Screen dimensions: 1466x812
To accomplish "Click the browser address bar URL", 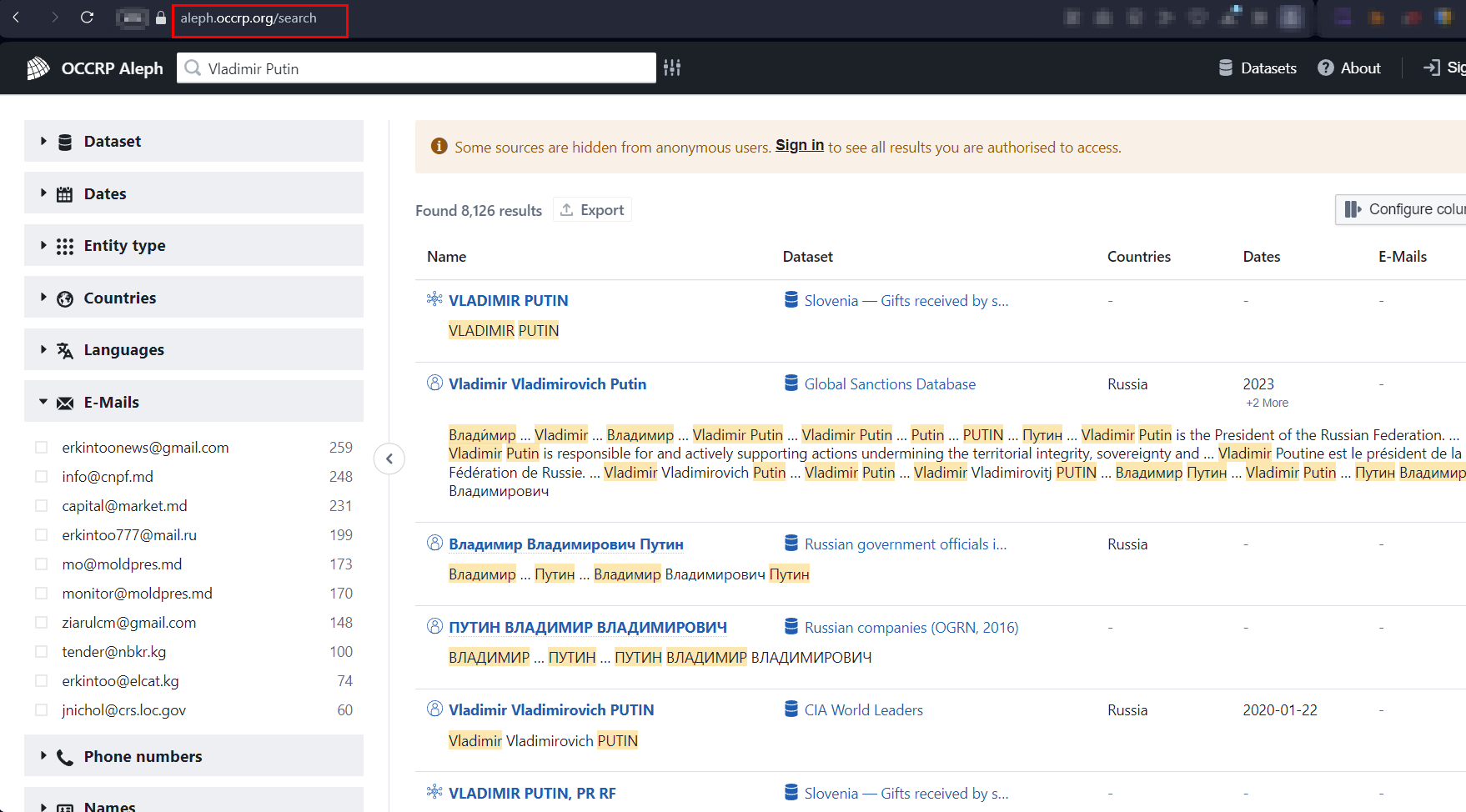I will coord(249,18).
